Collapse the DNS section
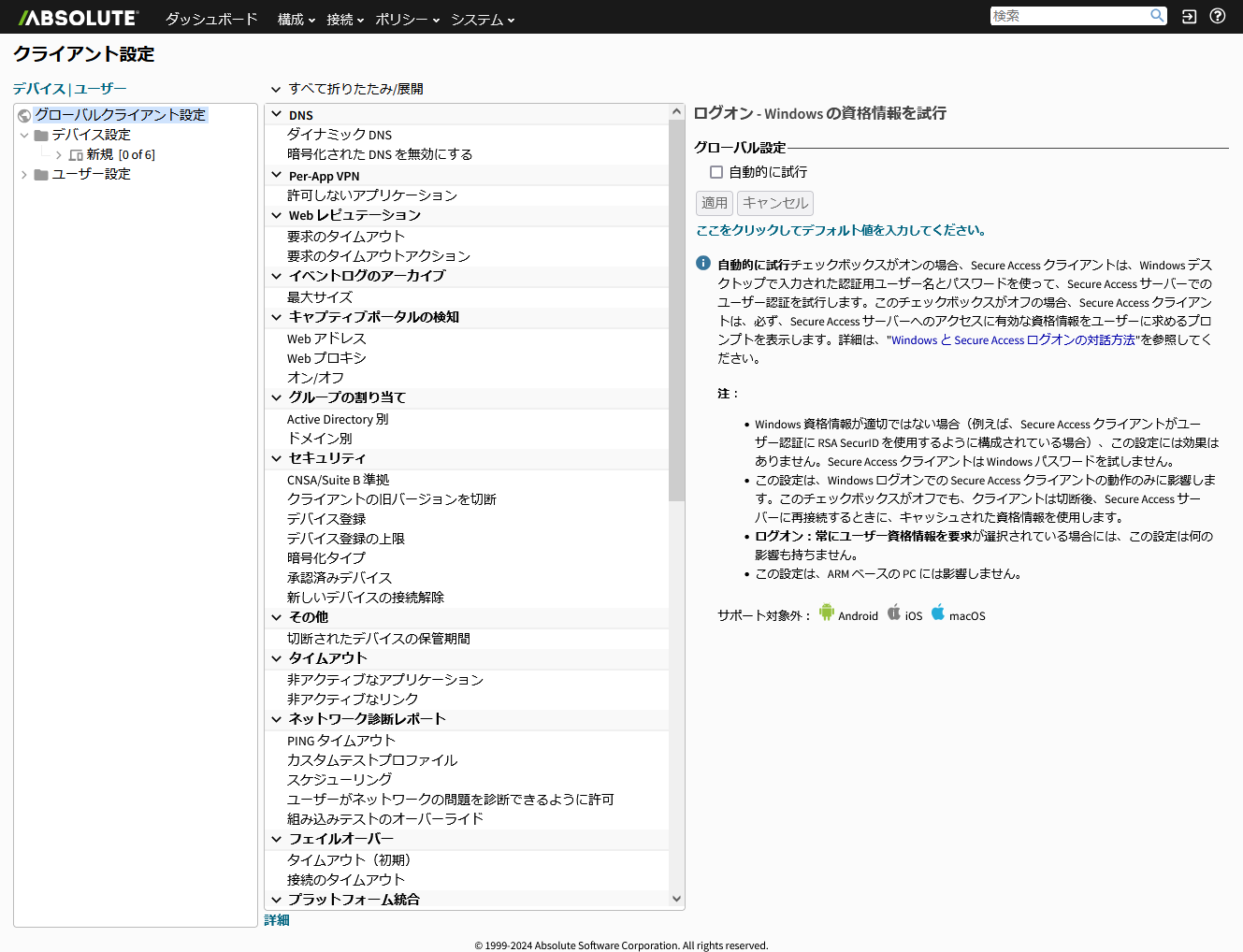1243x952 pixels. 276,115
